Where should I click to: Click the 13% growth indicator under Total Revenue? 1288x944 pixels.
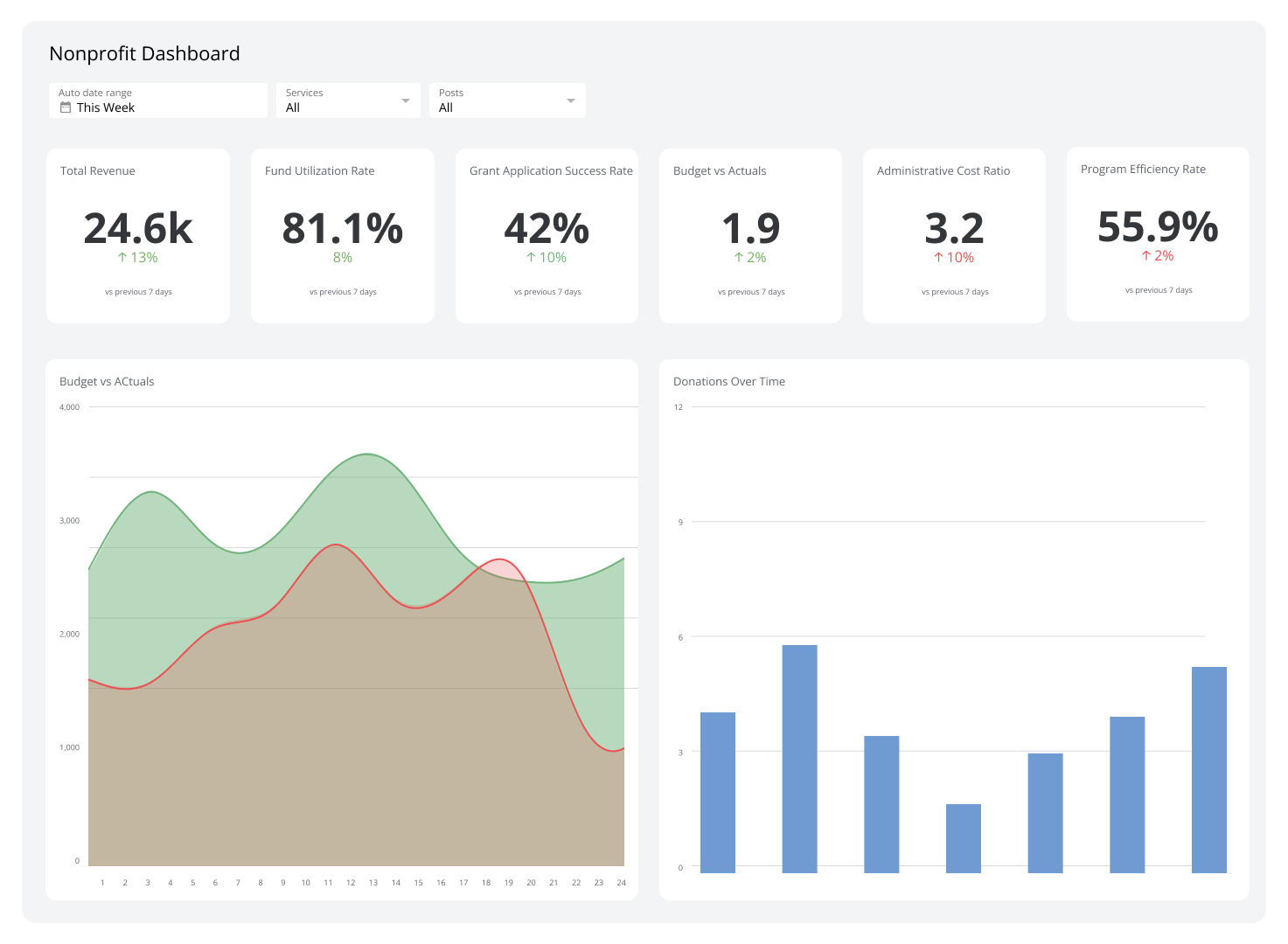click(138, 257)
